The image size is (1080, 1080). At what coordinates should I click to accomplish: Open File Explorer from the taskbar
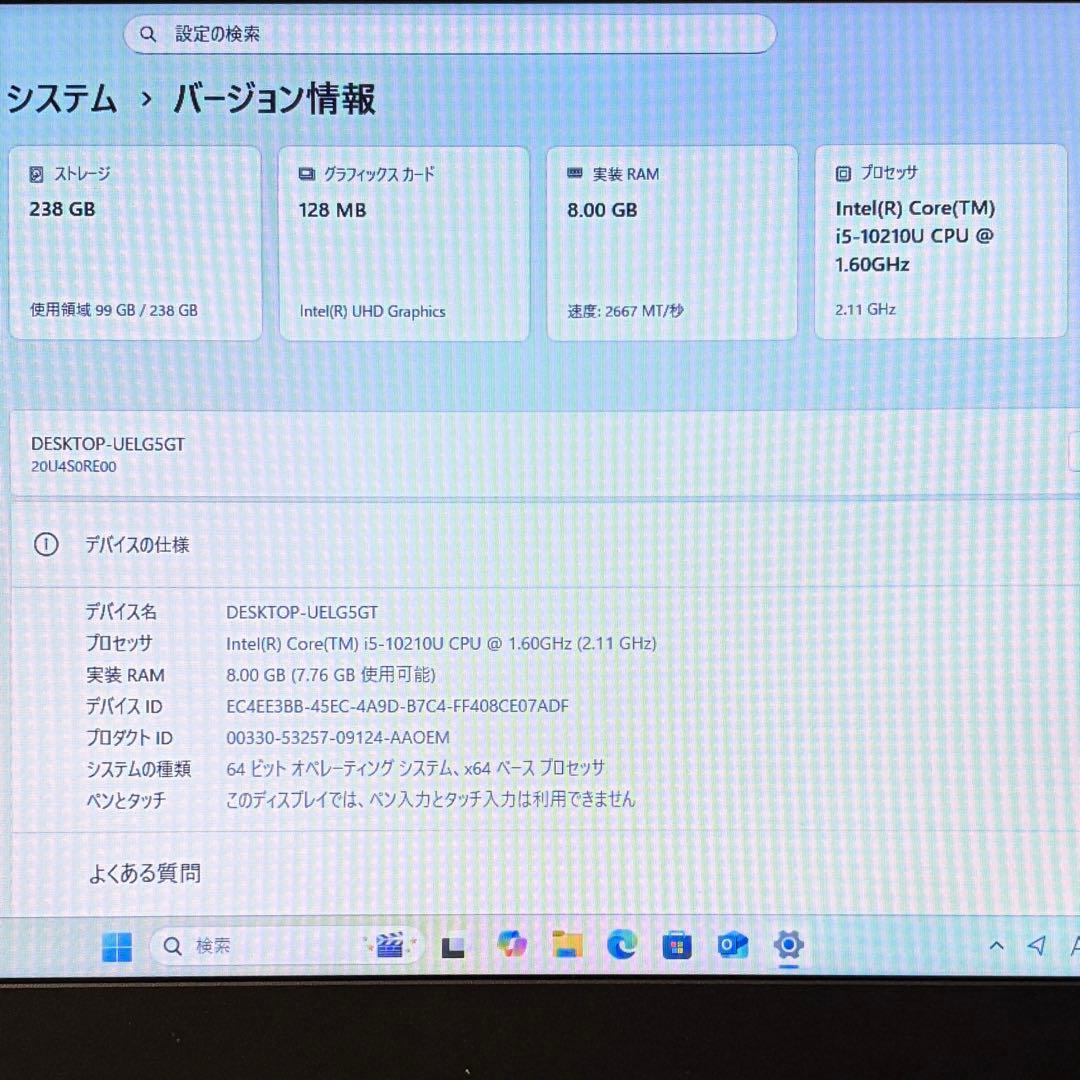point(567,945)
